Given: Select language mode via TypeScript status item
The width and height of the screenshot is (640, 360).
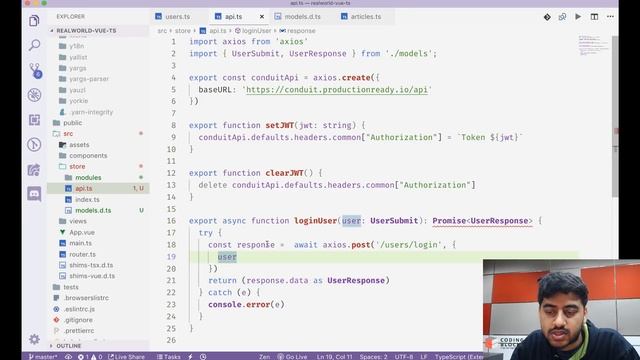Looking at the screenshot, I should [459, 357].
